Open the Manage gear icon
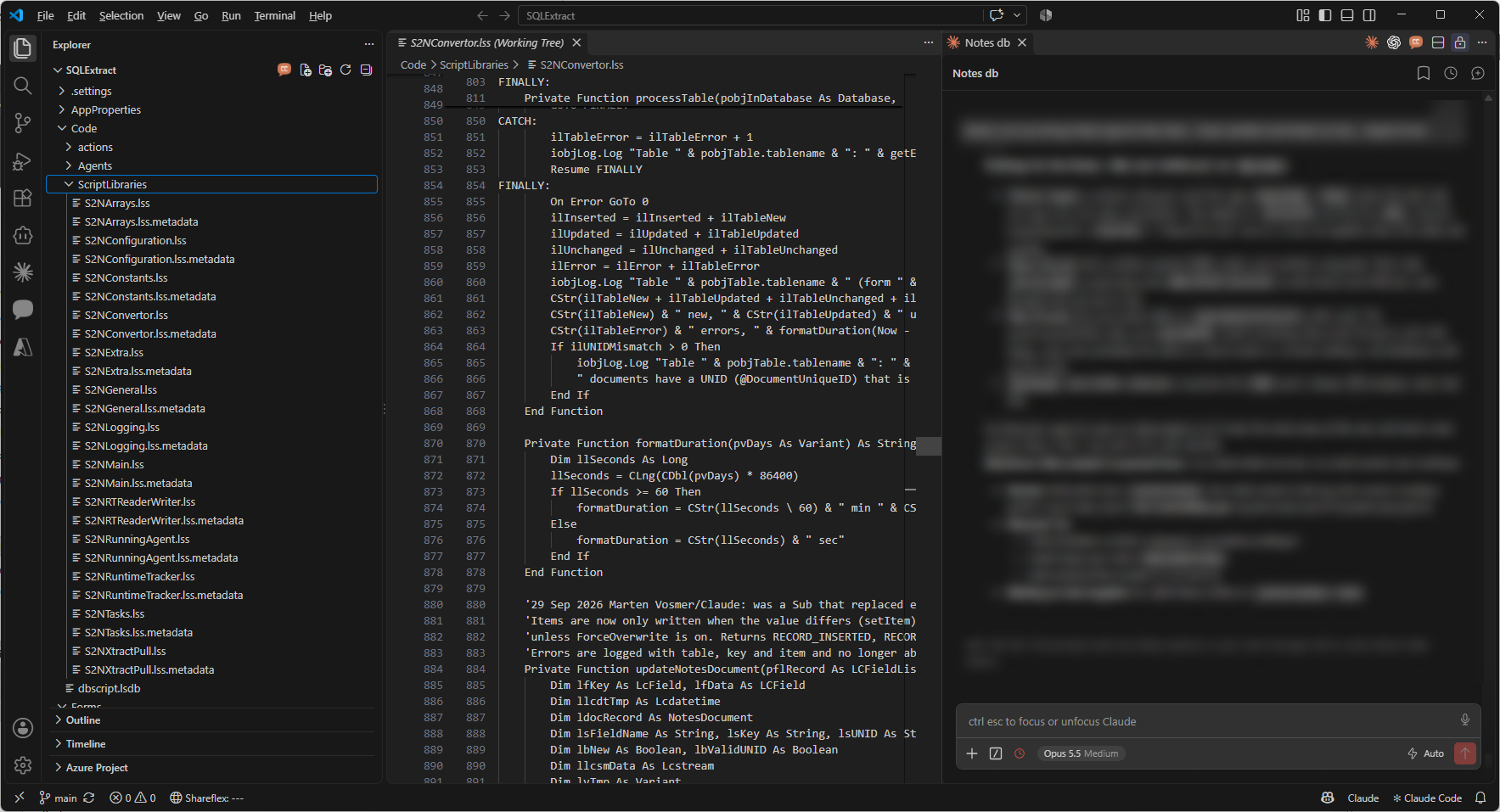1500x812 pixels. [23, 765]
